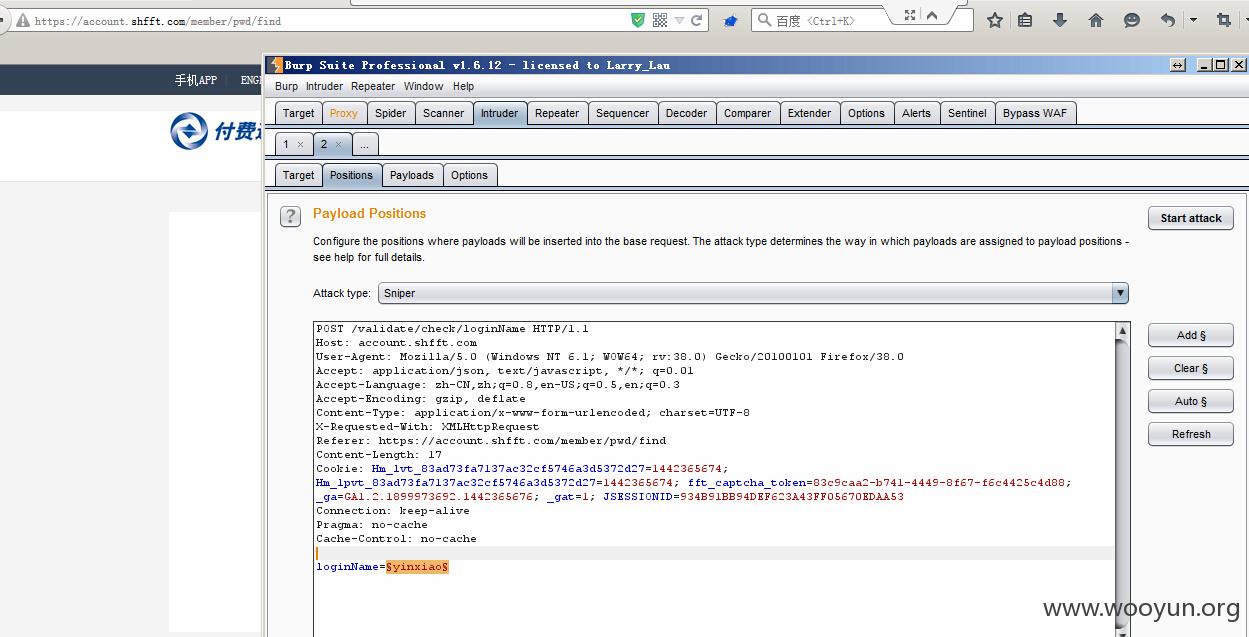Close Intruder attack tab 2

[338, 145]
